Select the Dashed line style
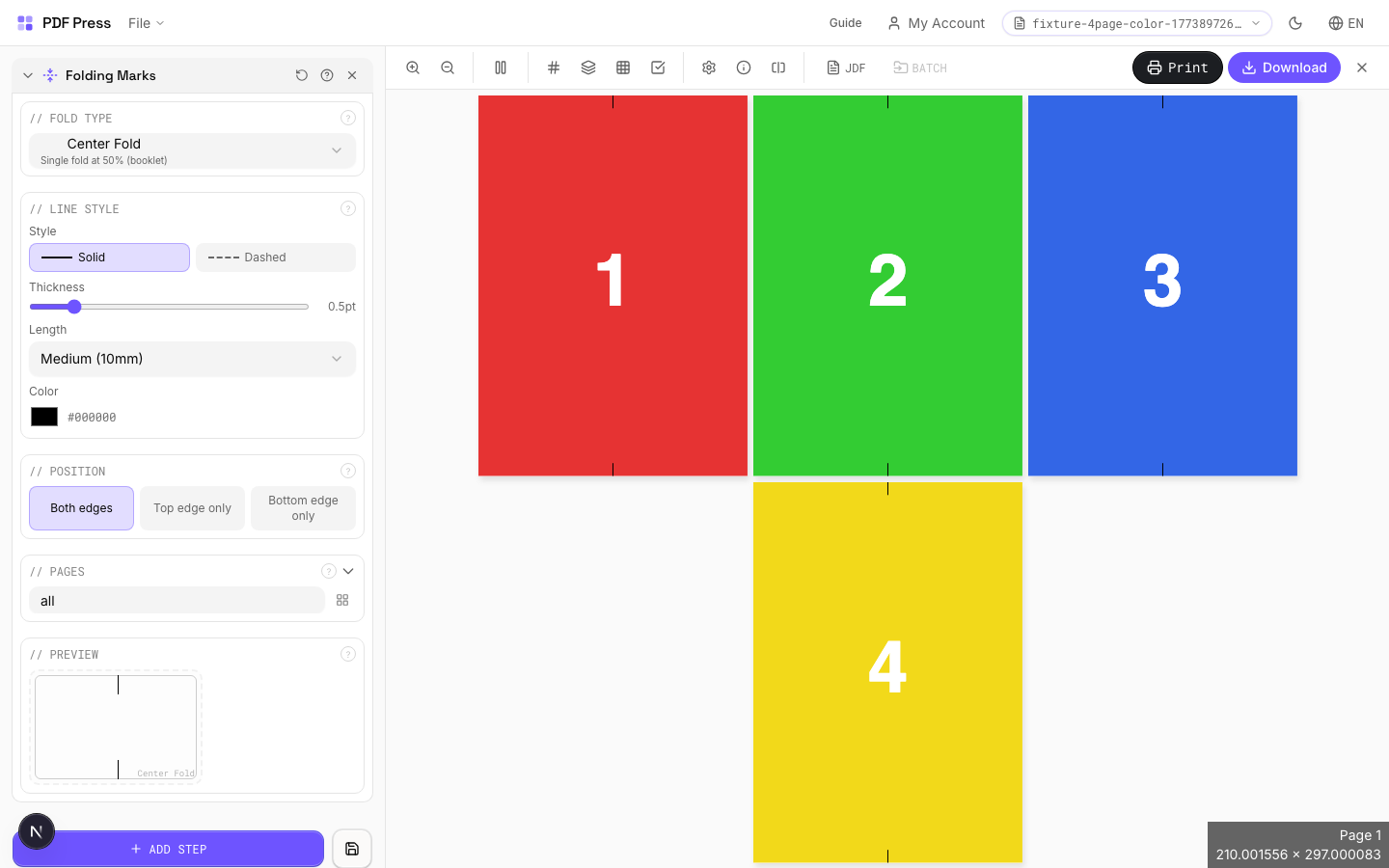 (x=276, y=257)
